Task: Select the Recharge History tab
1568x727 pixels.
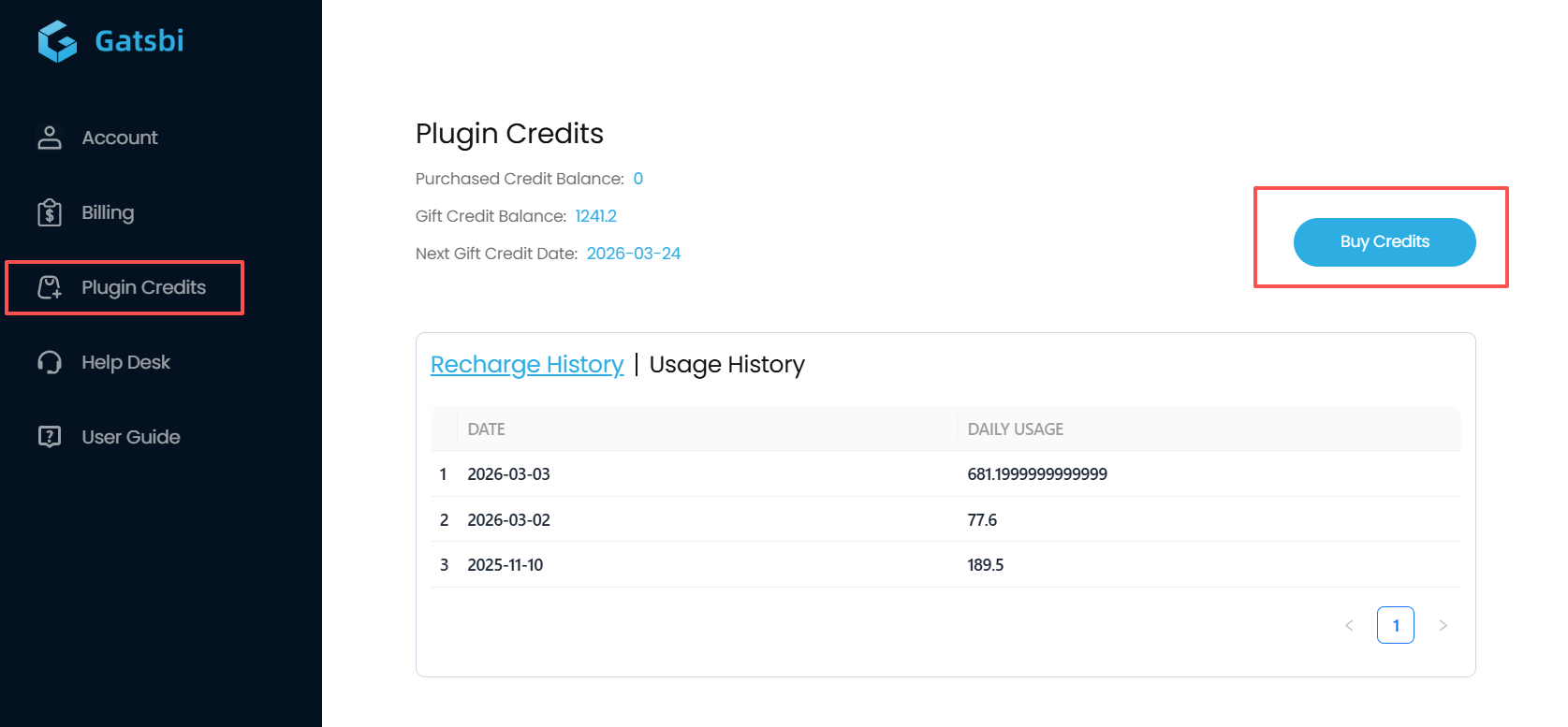Action: (x=527, y=365)
